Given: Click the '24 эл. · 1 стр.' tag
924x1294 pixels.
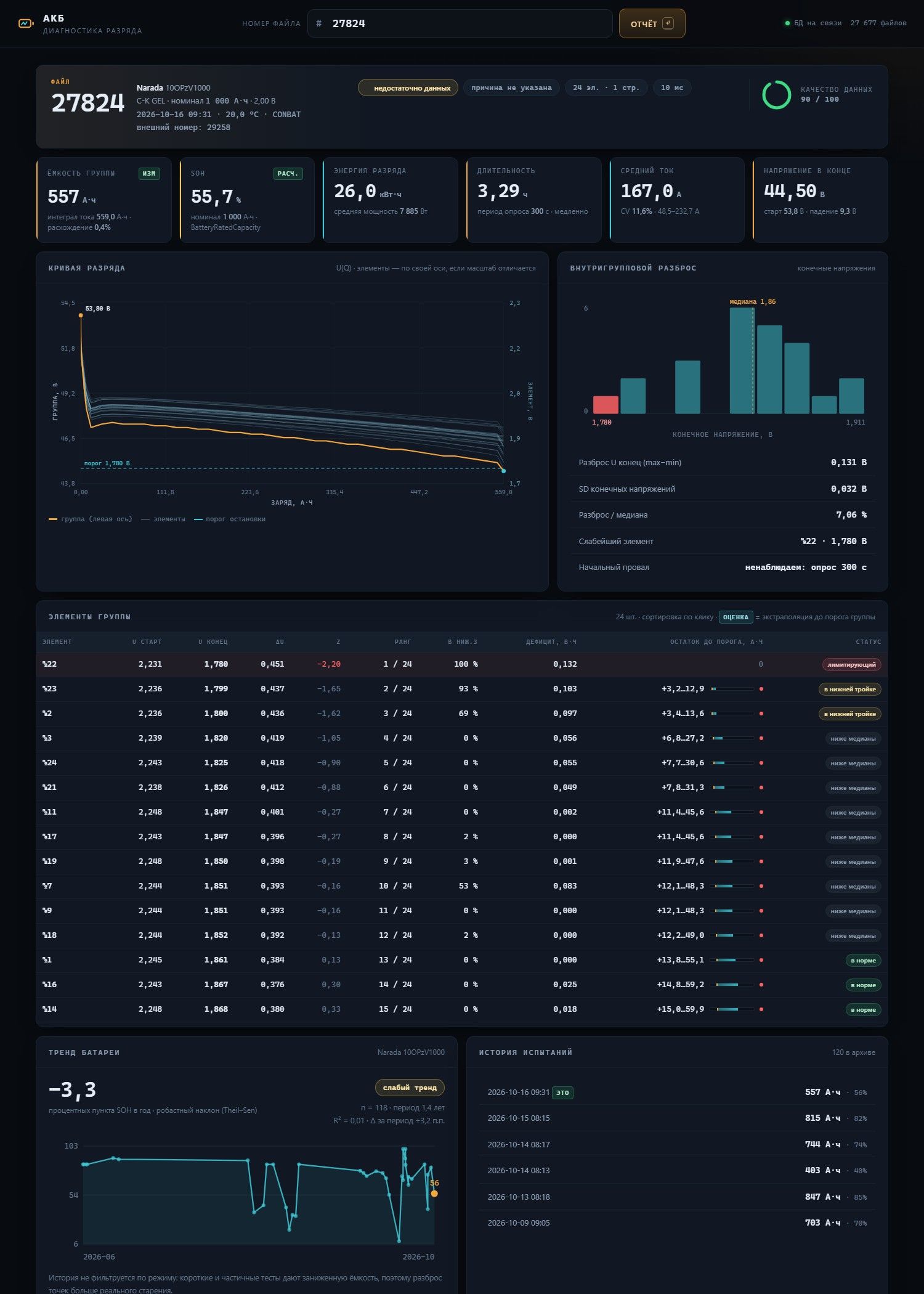Looking at the screenshot, I should 606,87.
